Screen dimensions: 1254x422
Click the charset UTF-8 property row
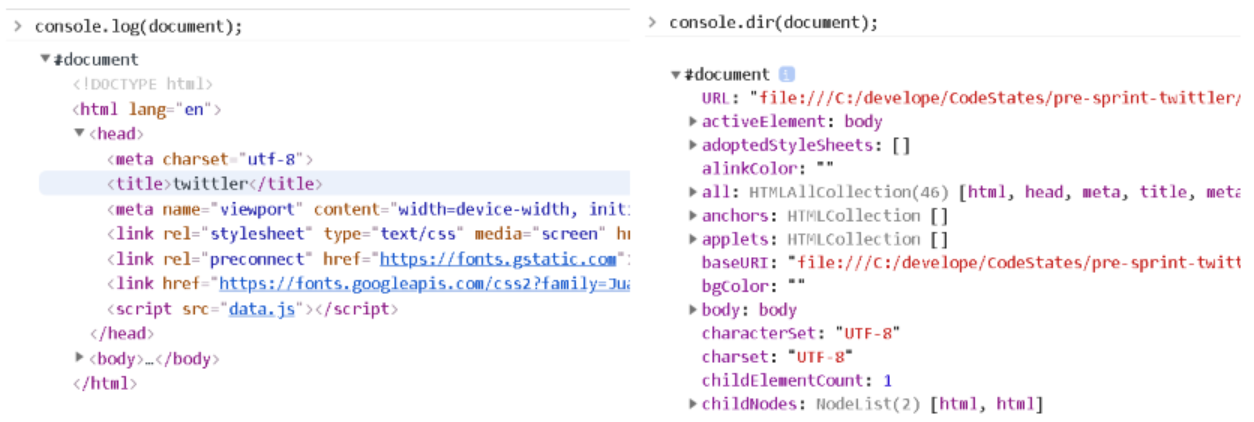tap(777, 357)
